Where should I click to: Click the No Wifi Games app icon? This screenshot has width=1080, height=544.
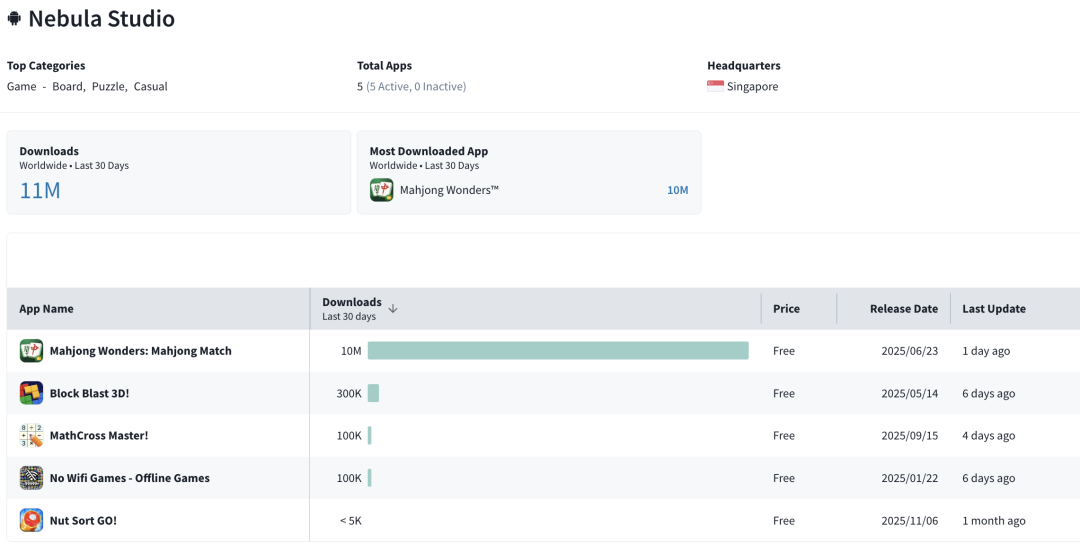pos(31,478)
